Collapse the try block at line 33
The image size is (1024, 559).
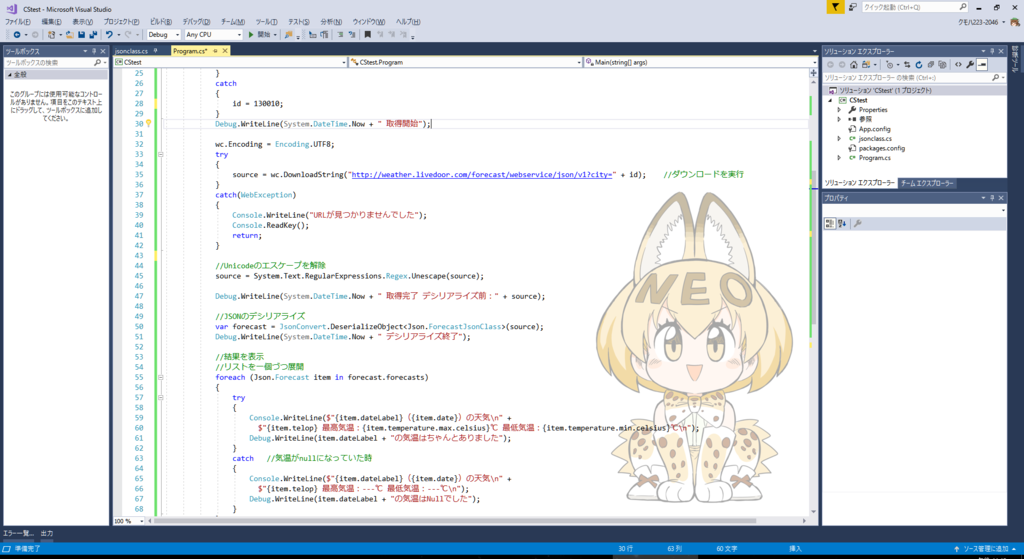click(161, 154)
